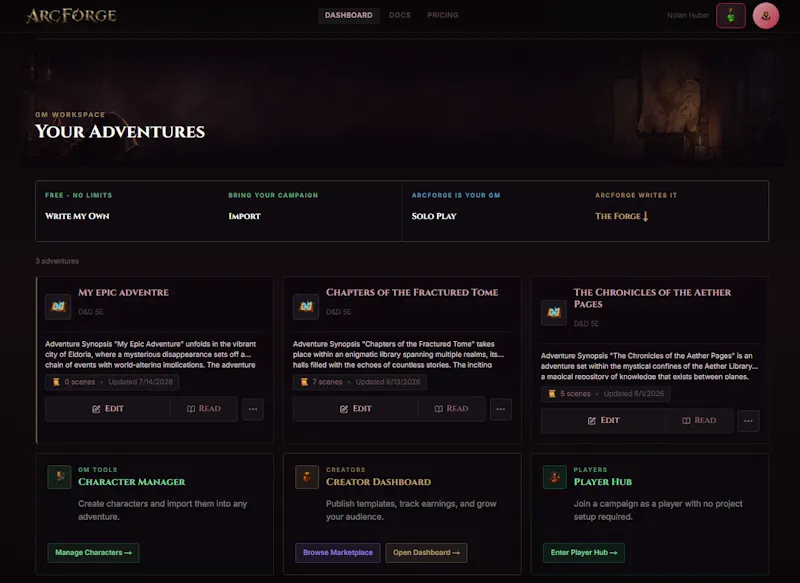Click the scroll icon beside 7 scenes
The image size is (800, 583).
pos(304,382)
